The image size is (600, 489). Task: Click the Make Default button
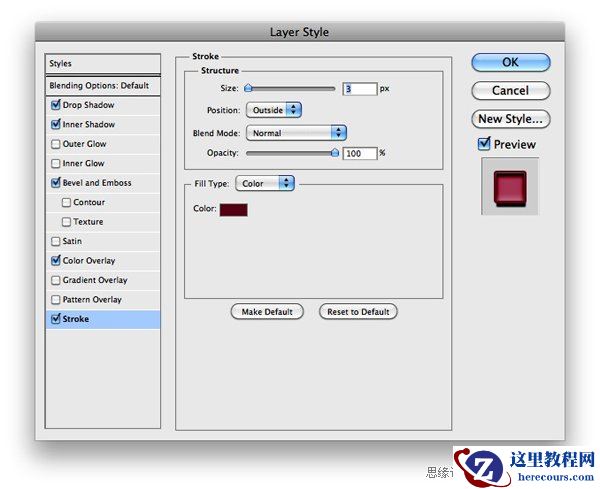(267, 312)
